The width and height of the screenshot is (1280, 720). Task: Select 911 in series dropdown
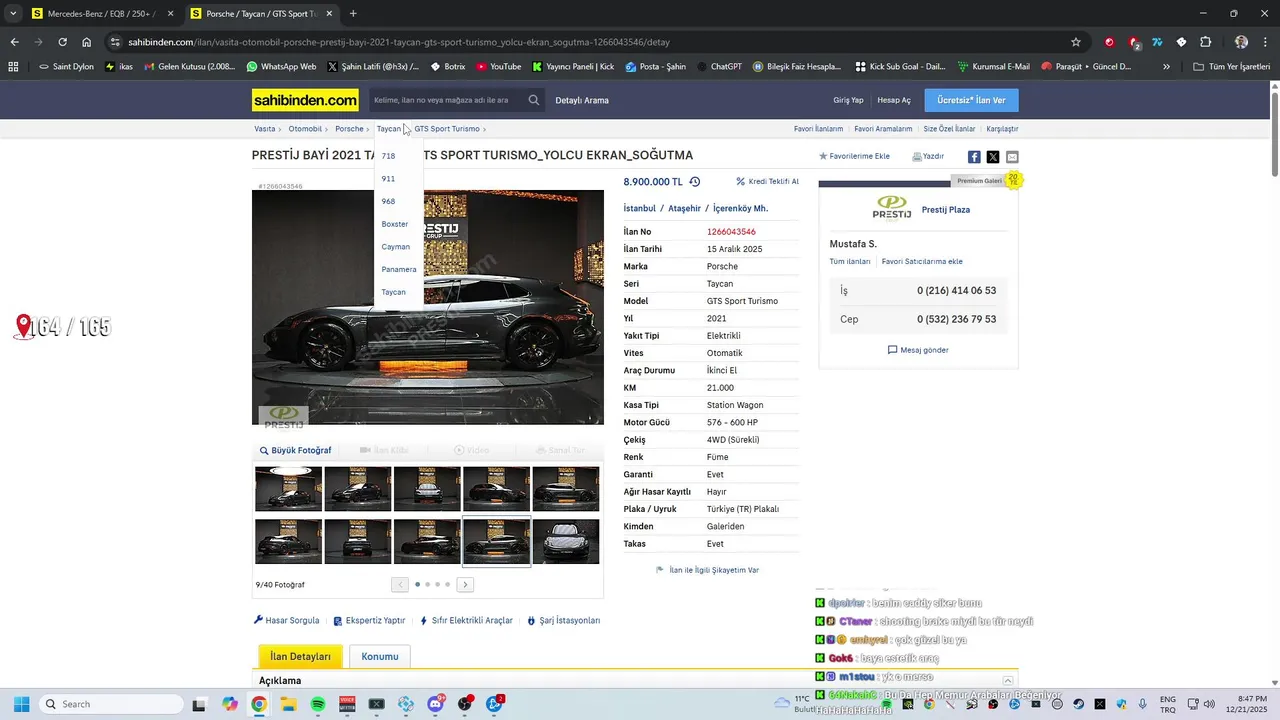pyautogui.click(x=388, y=179)
